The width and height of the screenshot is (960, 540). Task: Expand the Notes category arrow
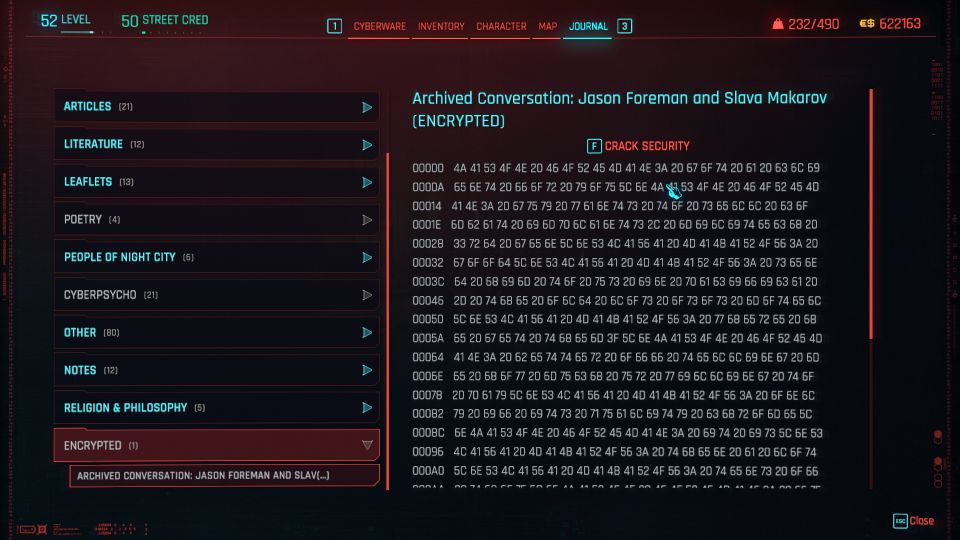pos(367,370)
